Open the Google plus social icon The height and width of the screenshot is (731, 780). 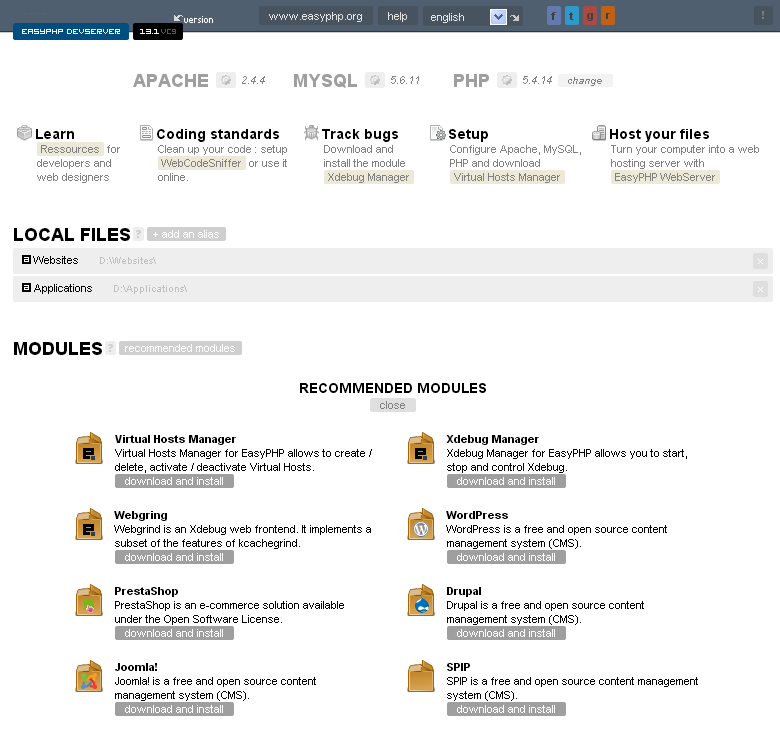click(589, 16)
